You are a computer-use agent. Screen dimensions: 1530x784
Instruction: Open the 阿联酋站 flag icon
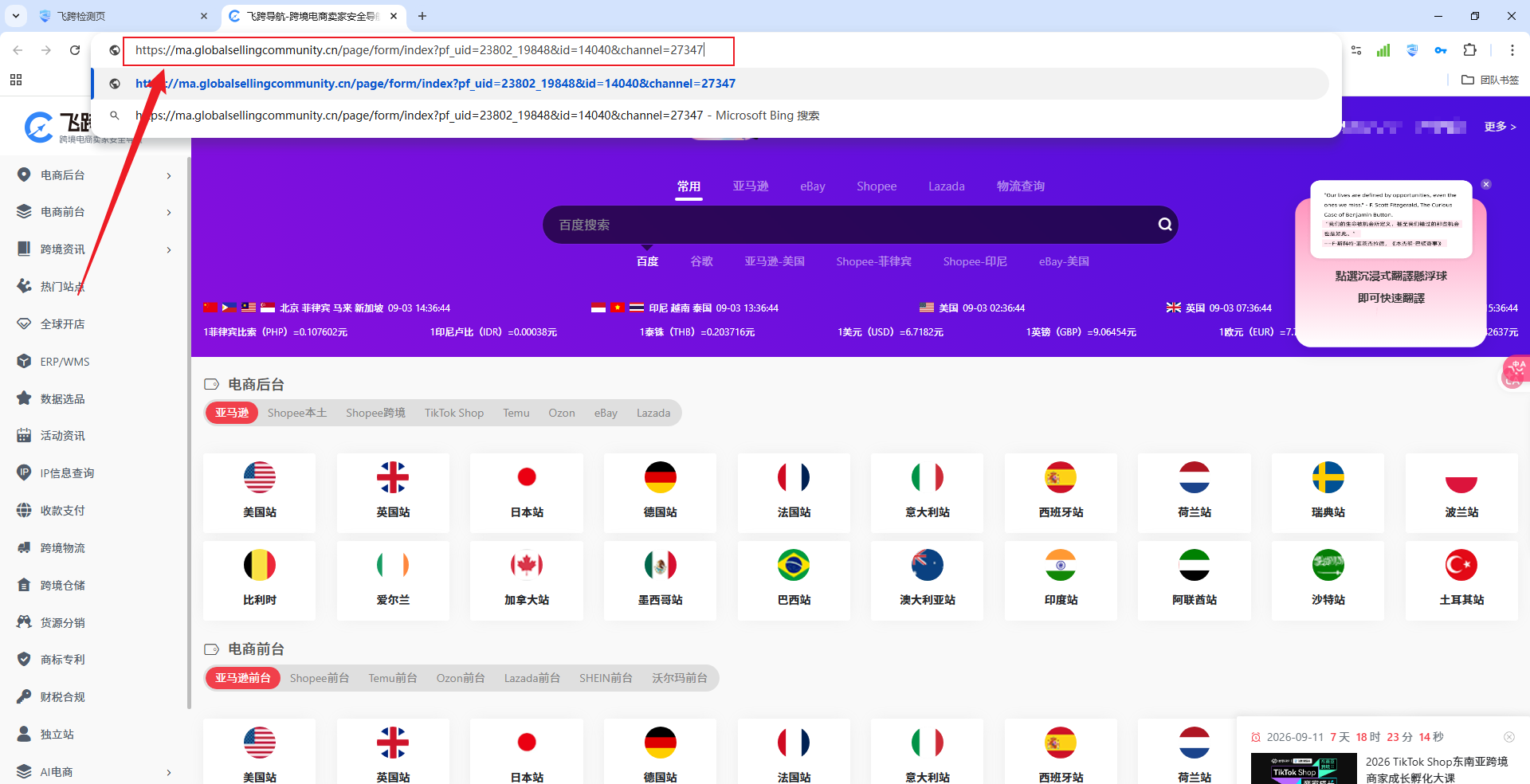point(1195,565)
